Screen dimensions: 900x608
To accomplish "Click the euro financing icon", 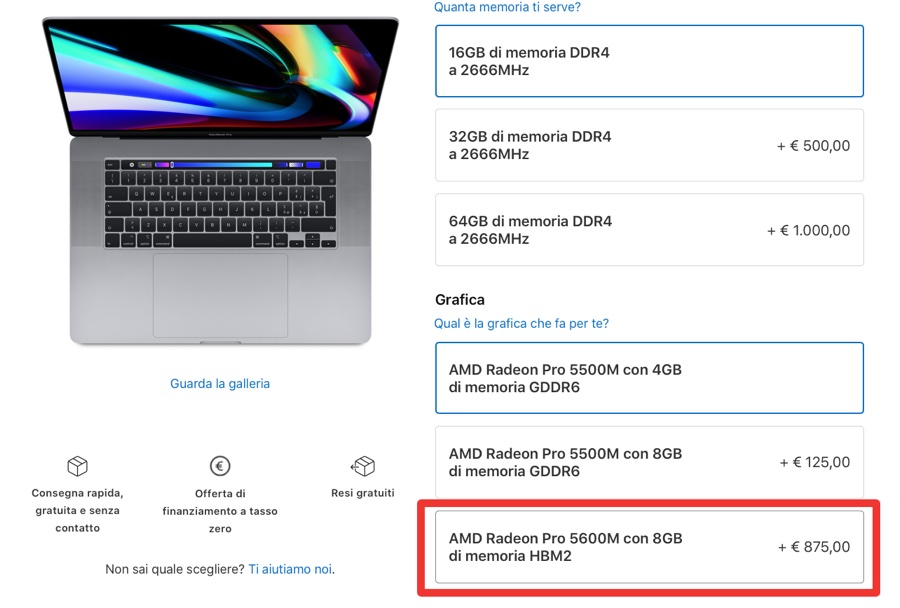I will coord(220,466).
